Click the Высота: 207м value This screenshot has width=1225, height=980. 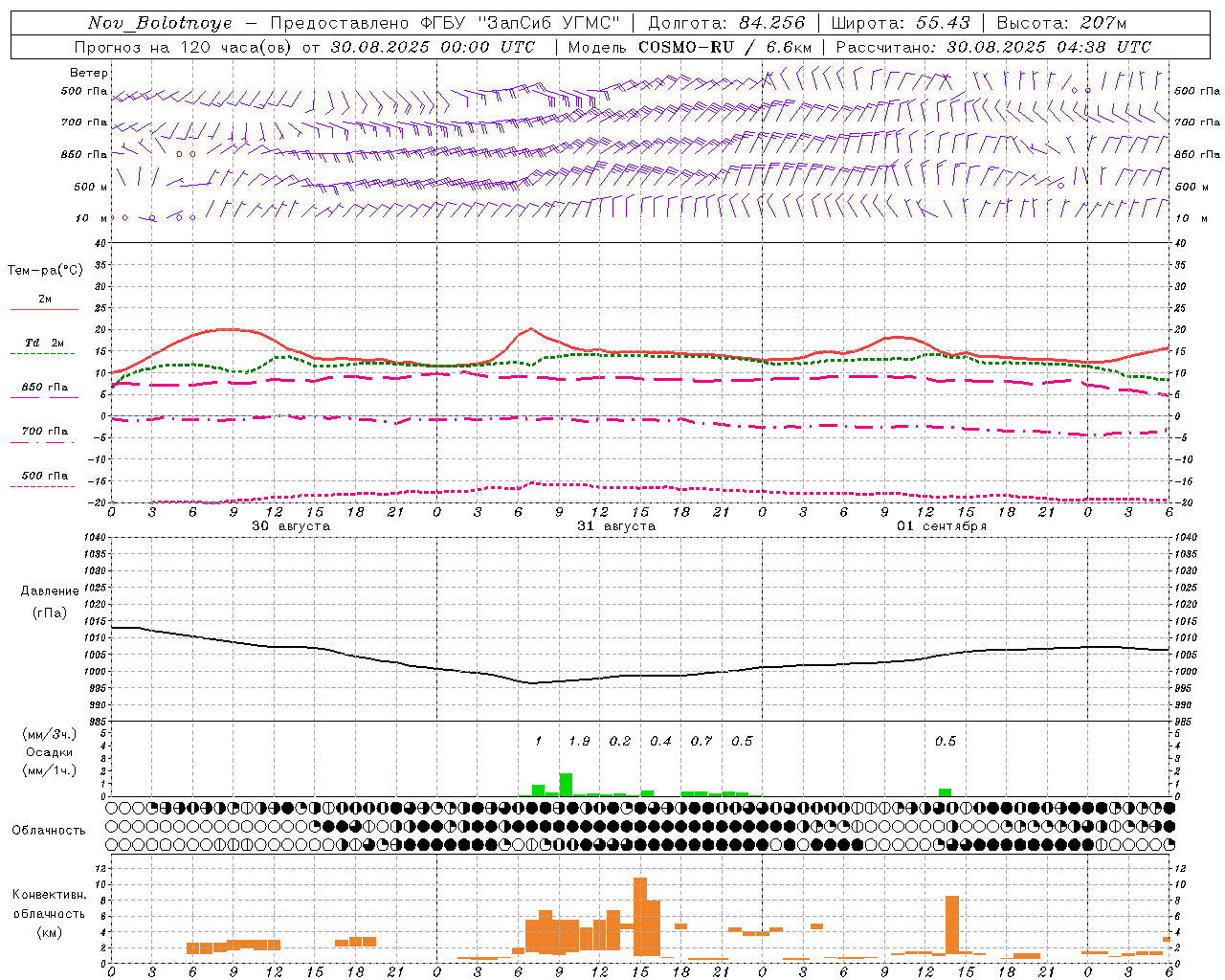click(x=1061, y=23)
